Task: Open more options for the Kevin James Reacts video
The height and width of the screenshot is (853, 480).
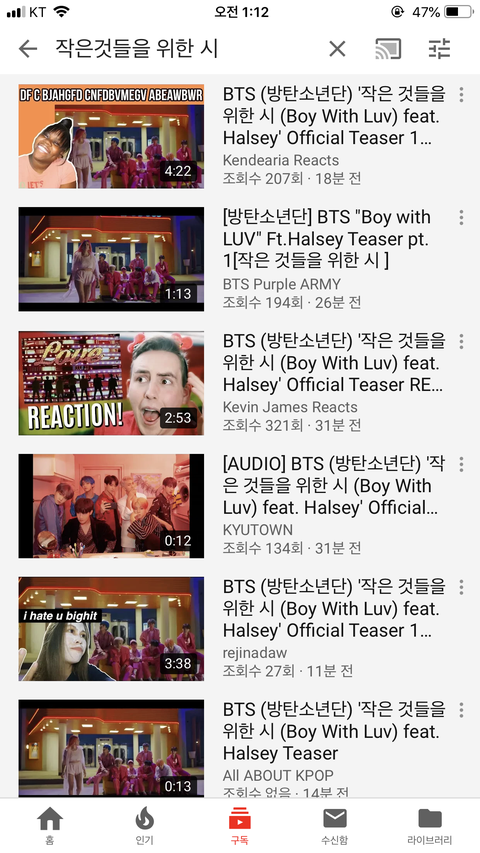Action: [461, 341]
